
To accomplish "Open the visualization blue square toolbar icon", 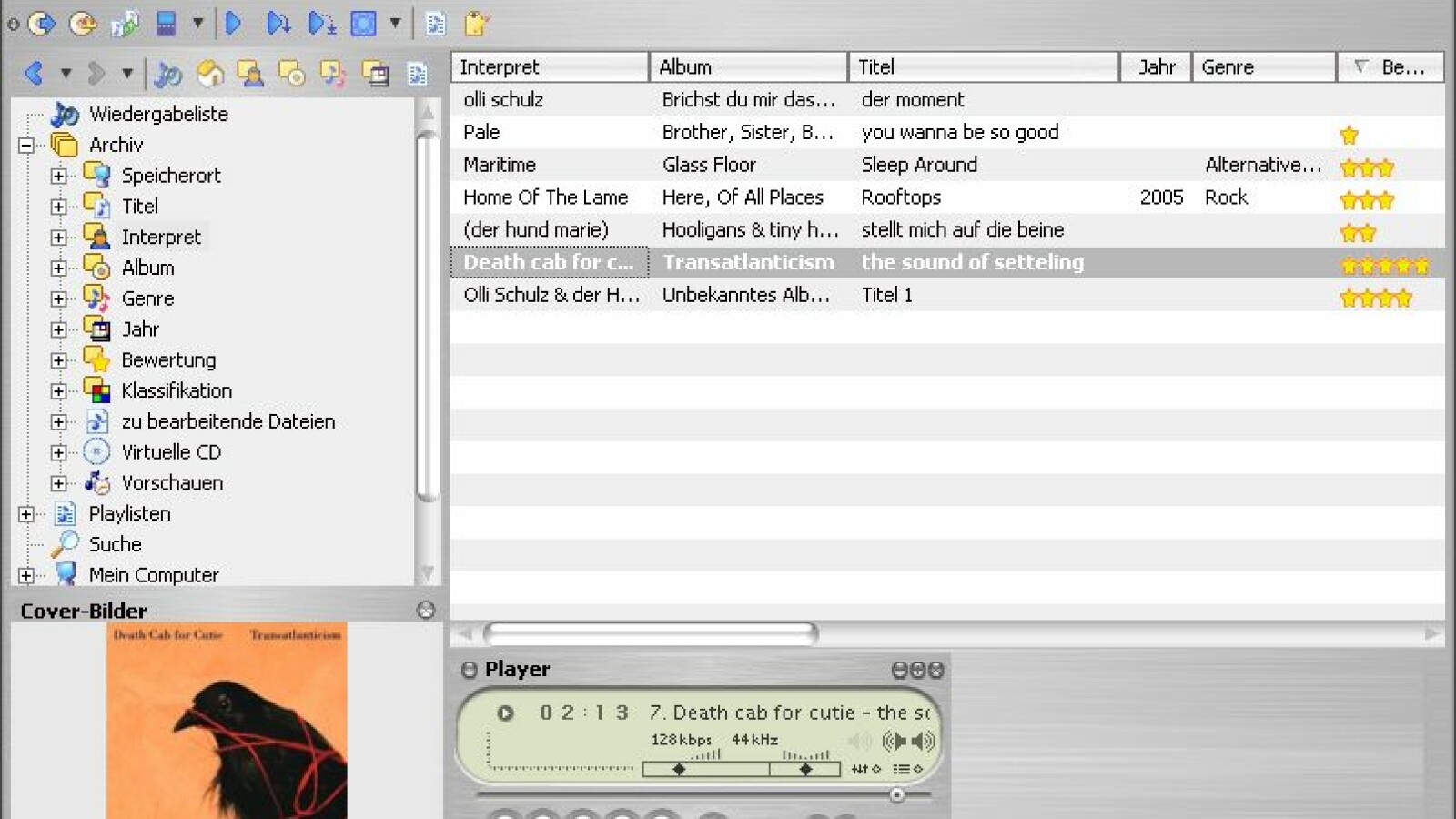I will [364, 24].
